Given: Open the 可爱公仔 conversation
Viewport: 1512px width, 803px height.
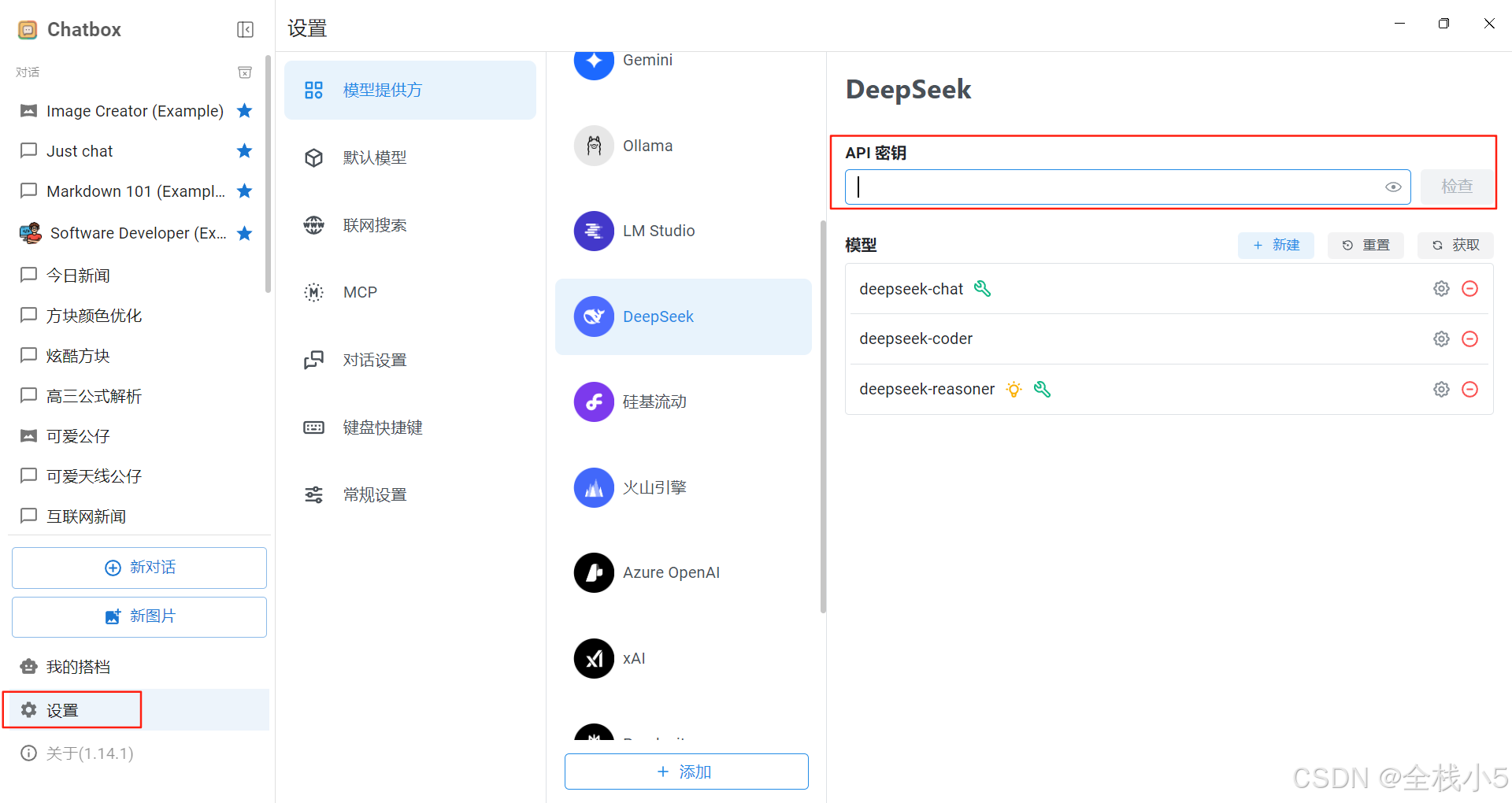Looking at the screenshot, I should (136, 436).
